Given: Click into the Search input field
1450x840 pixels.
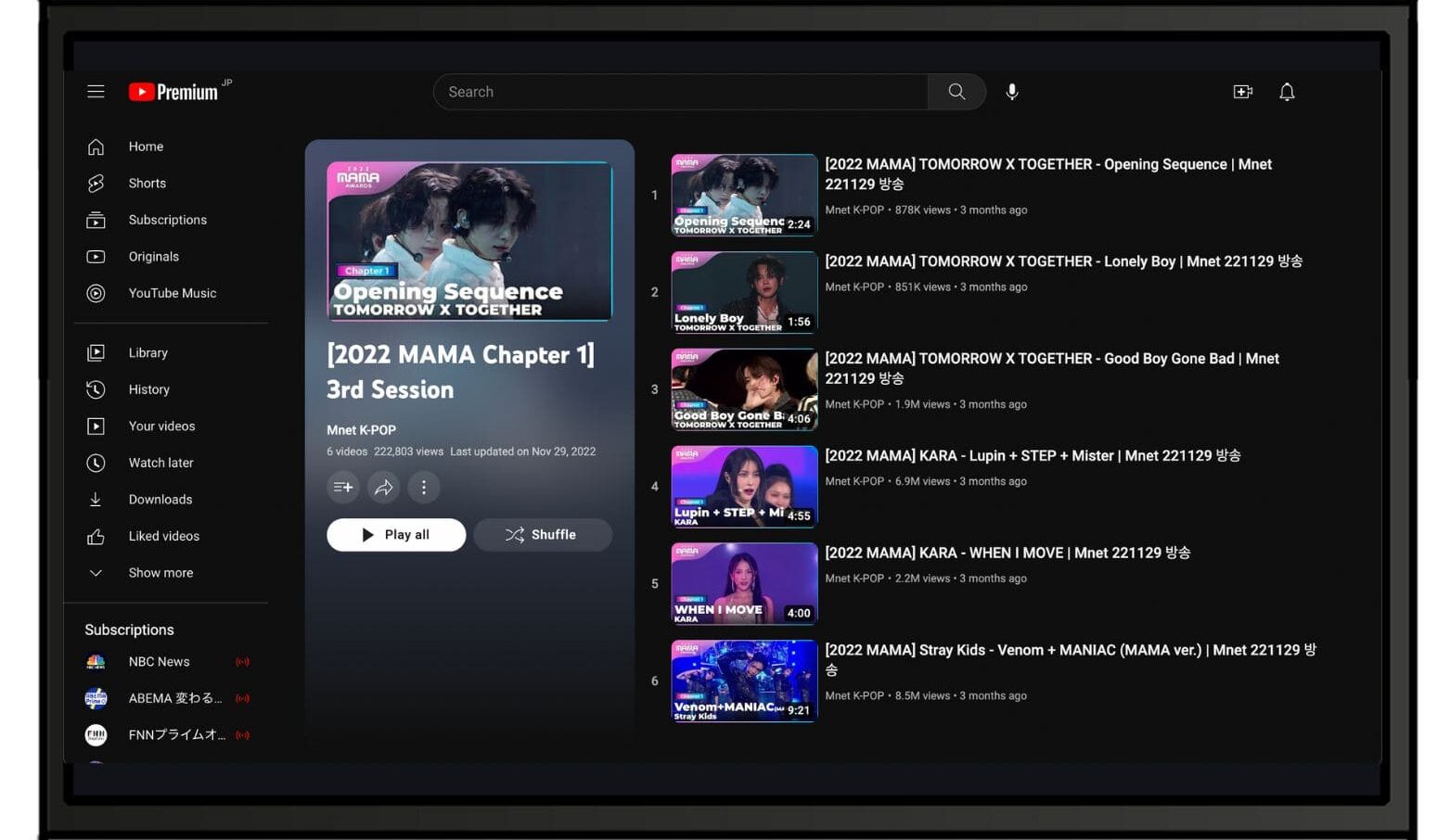Looking at the screenshot, I should click(x=681, y=92).
